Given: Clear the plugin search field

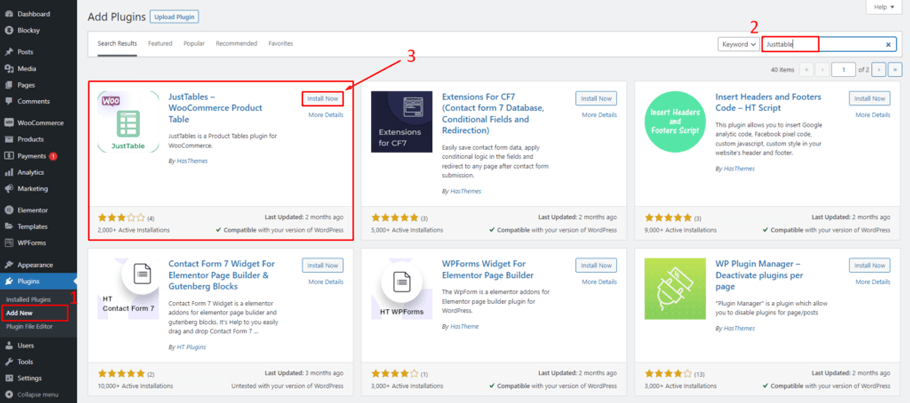Looking at the screenshot, I should click(888, 45).
